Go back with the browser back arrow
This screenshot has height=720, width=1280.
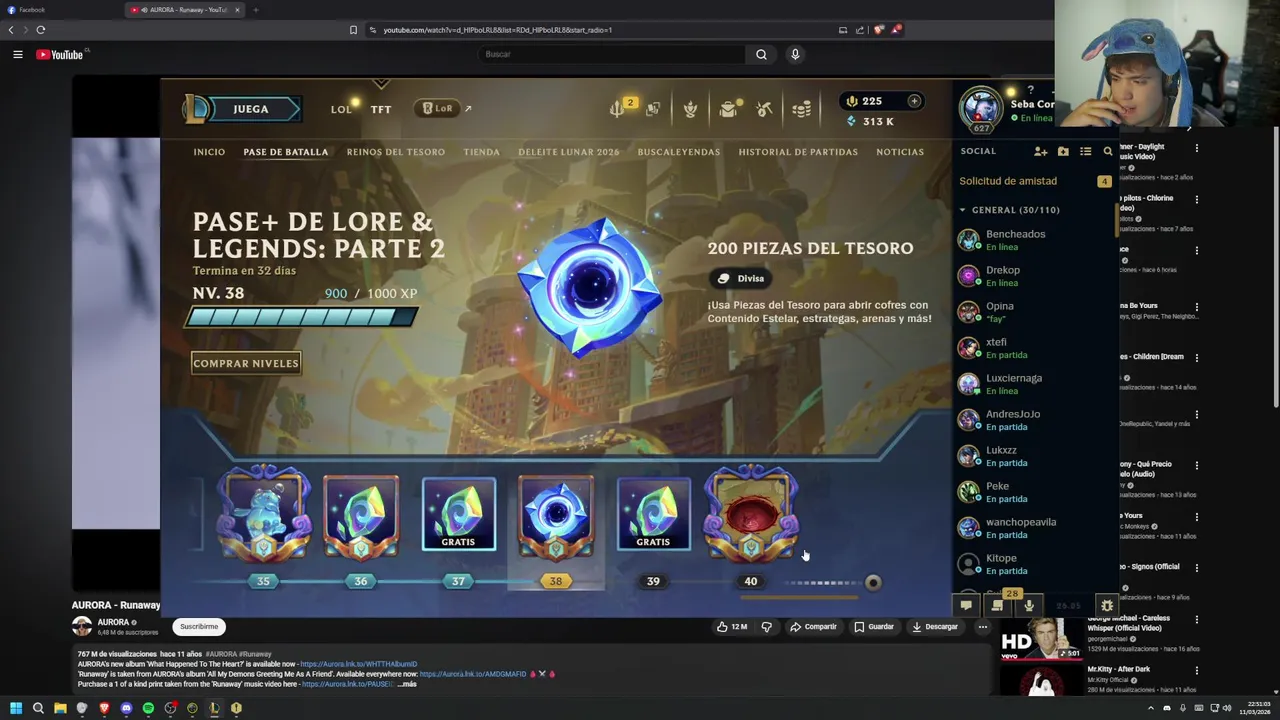[11, 30]
